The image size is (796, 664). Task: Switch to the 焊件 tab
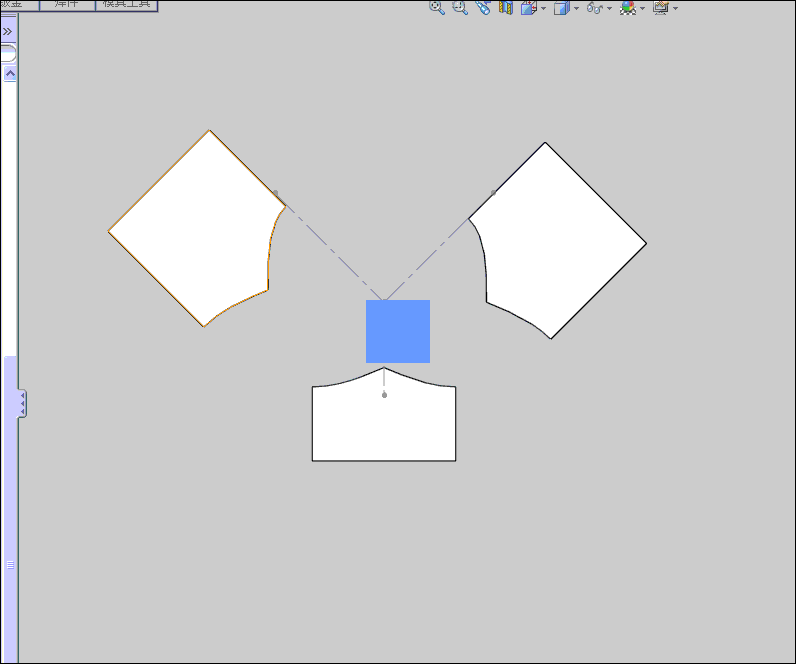(67, 5)
